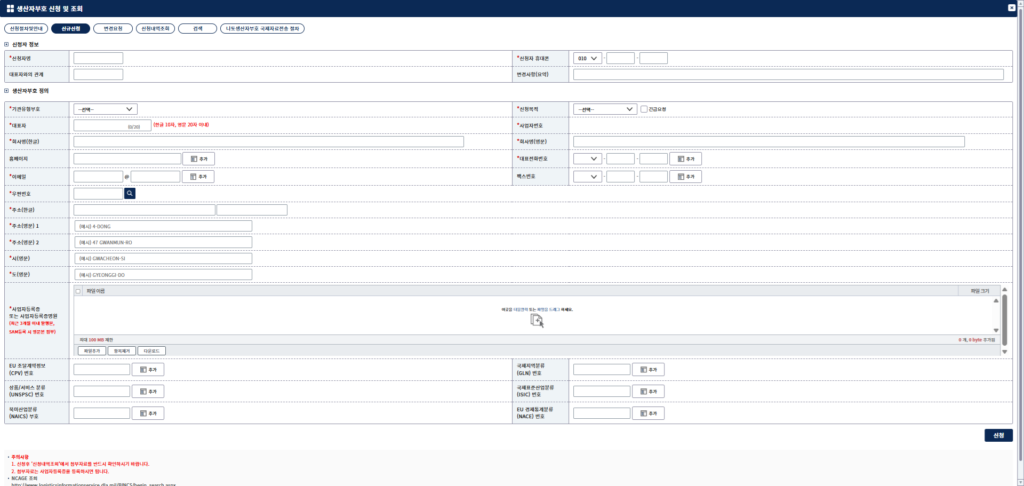Open the fourth tab for application history
Viewport: 1024px width, 486px height.
(156, 29)
